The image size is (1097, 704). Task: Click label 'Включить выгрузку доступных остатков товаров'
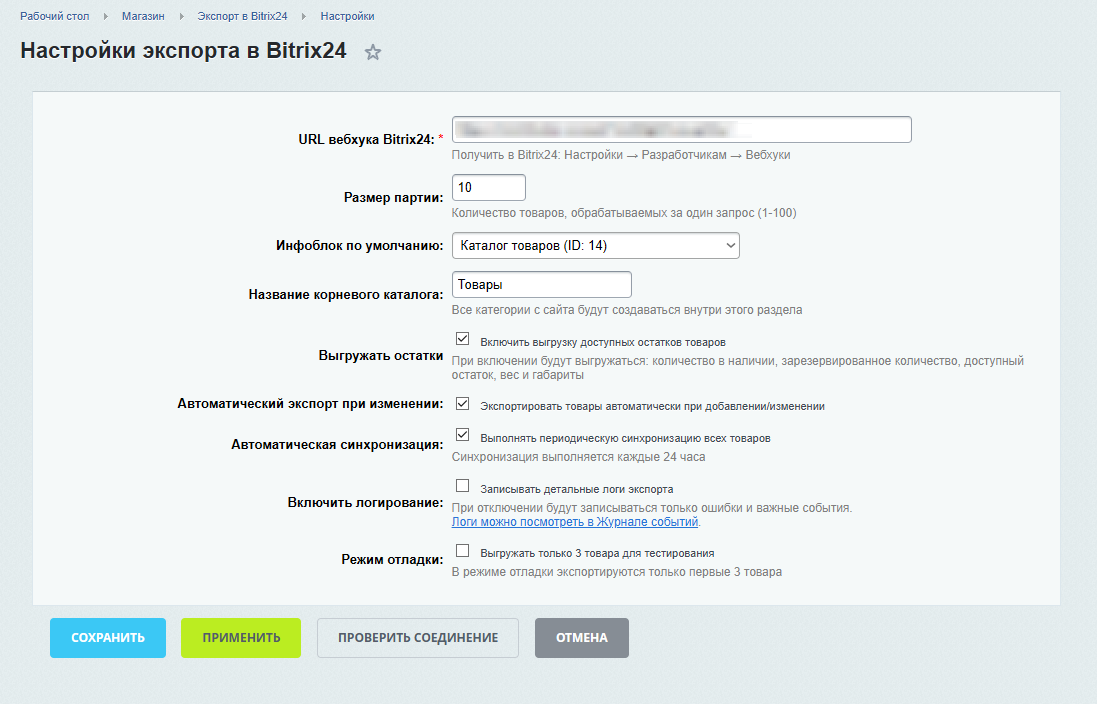(x=603, y=342)
